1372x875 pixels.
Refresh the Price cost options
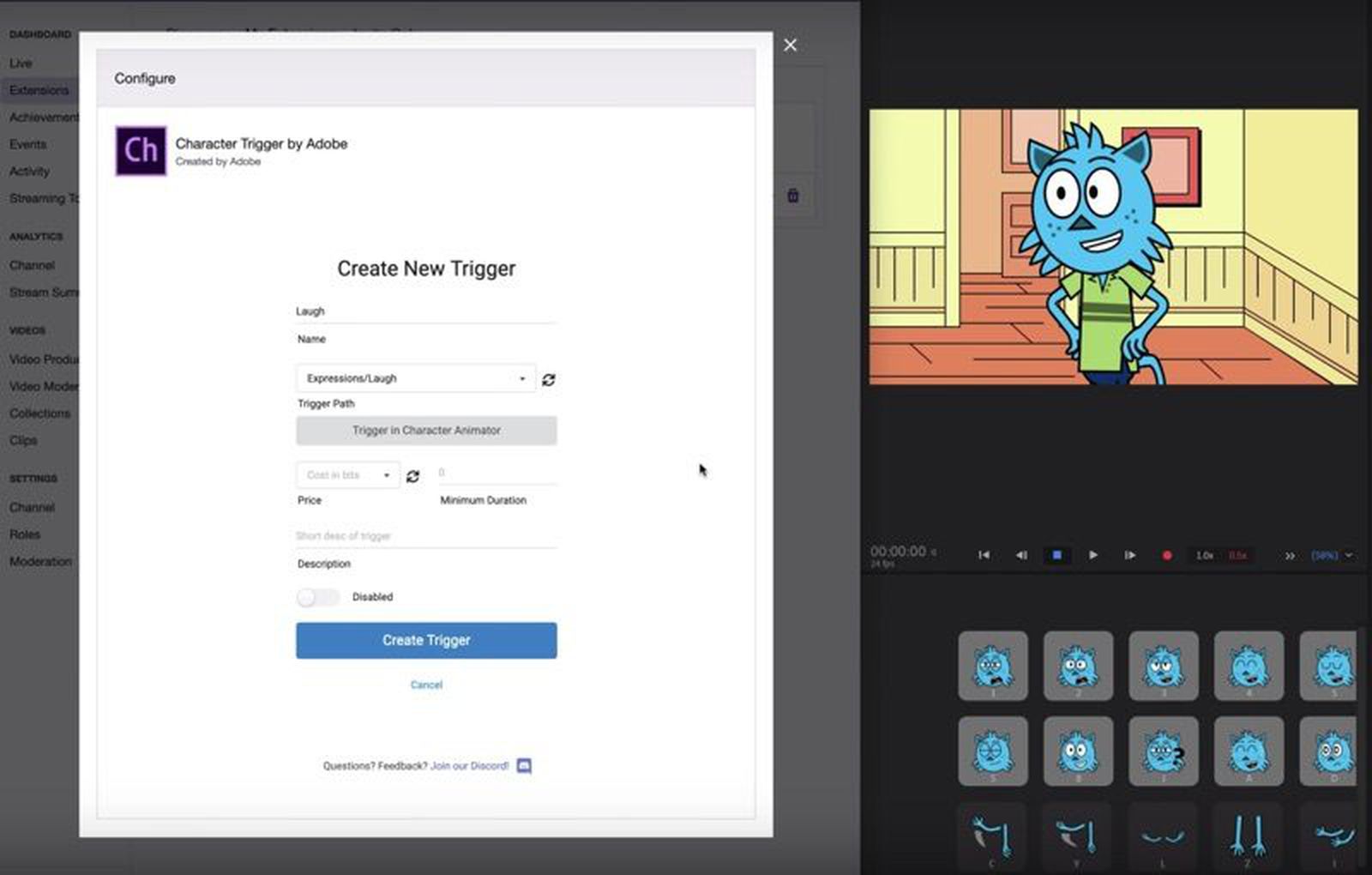point(414,474)
